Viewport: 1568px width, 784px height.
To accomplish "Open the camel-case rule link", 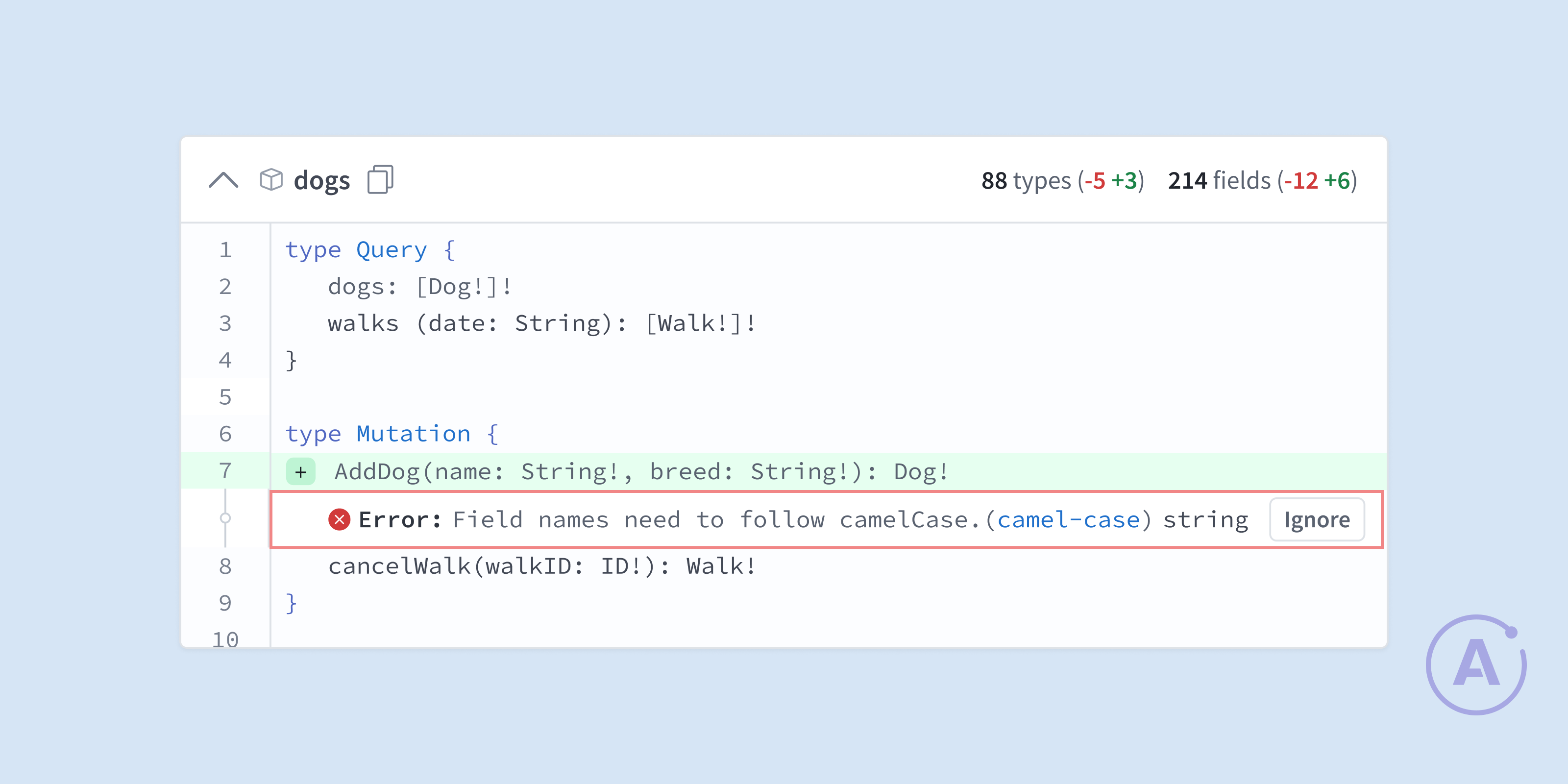I will click(1068, 520).
